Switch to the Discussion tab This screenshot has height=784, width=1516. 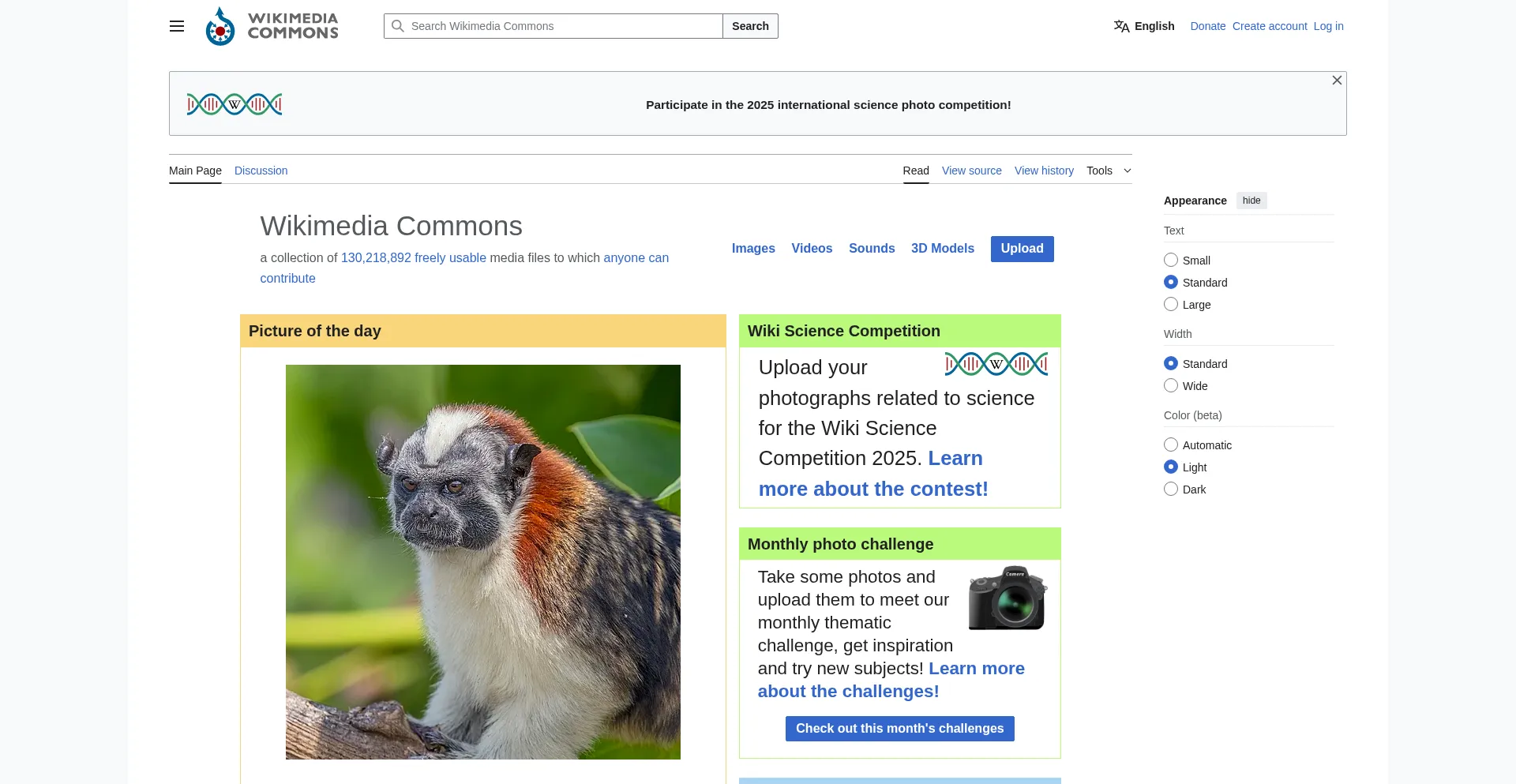tap(261, 171)
